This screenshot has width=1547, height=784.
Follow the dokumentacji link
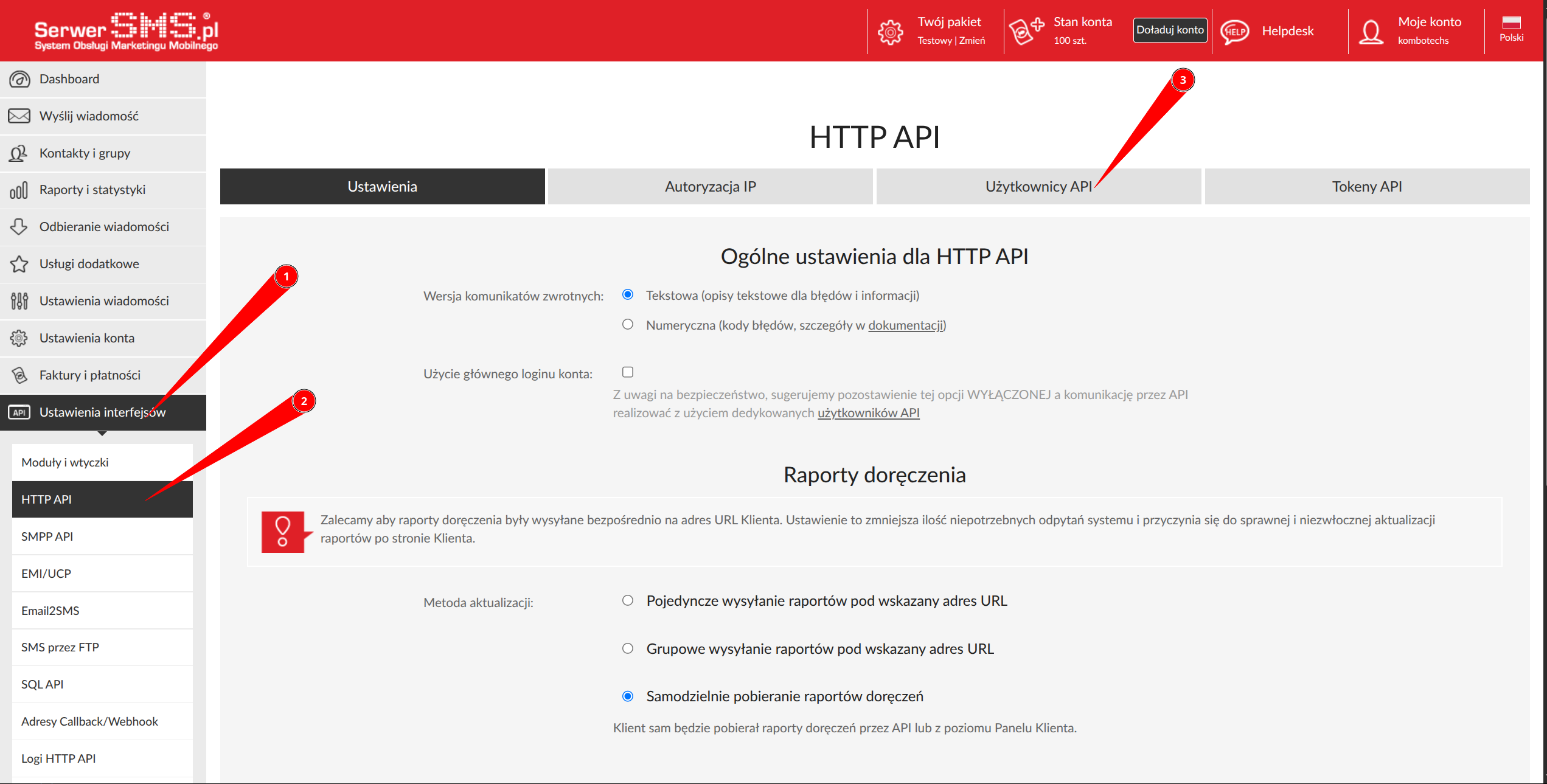[x=905, y=325]
